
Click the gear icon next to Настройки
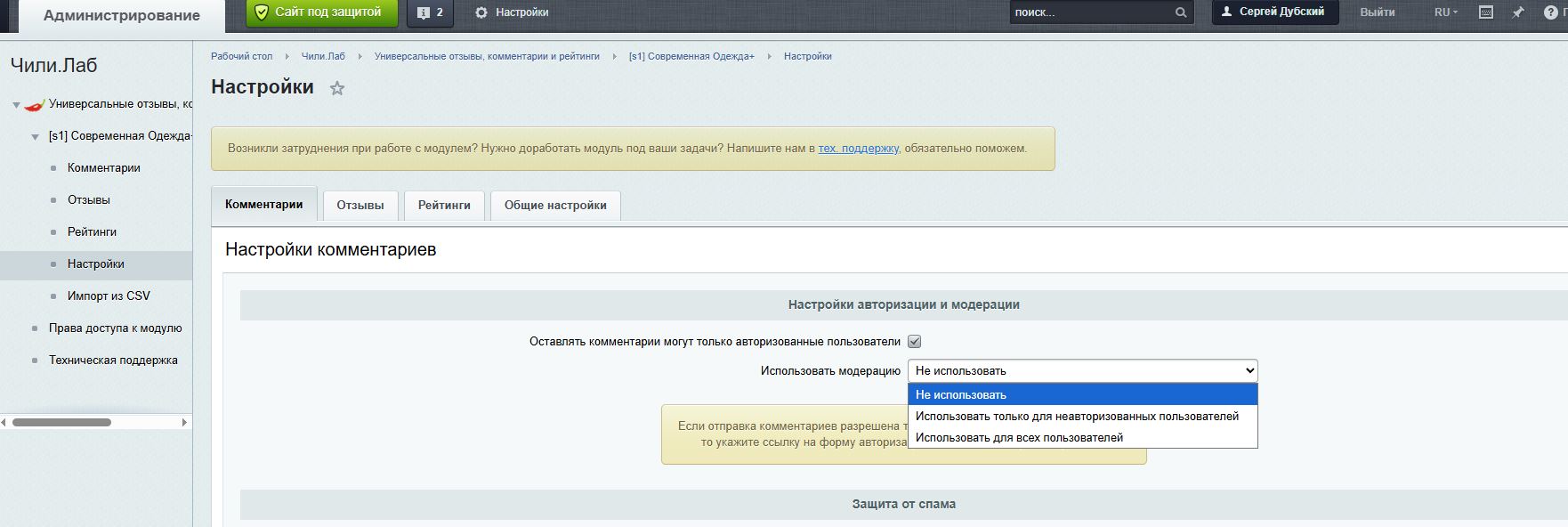coord(481,12)
